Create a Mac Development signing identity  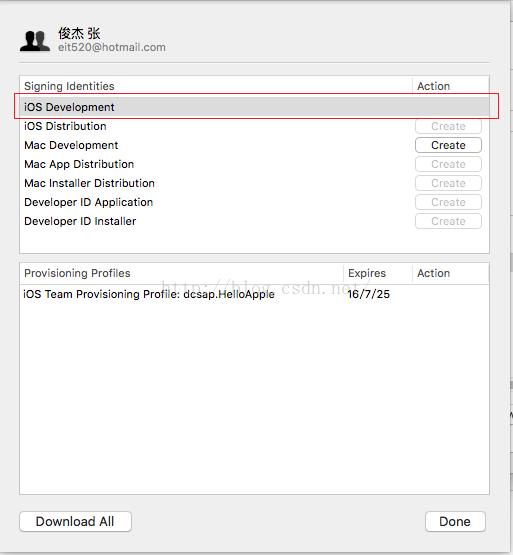pos(448,145)
